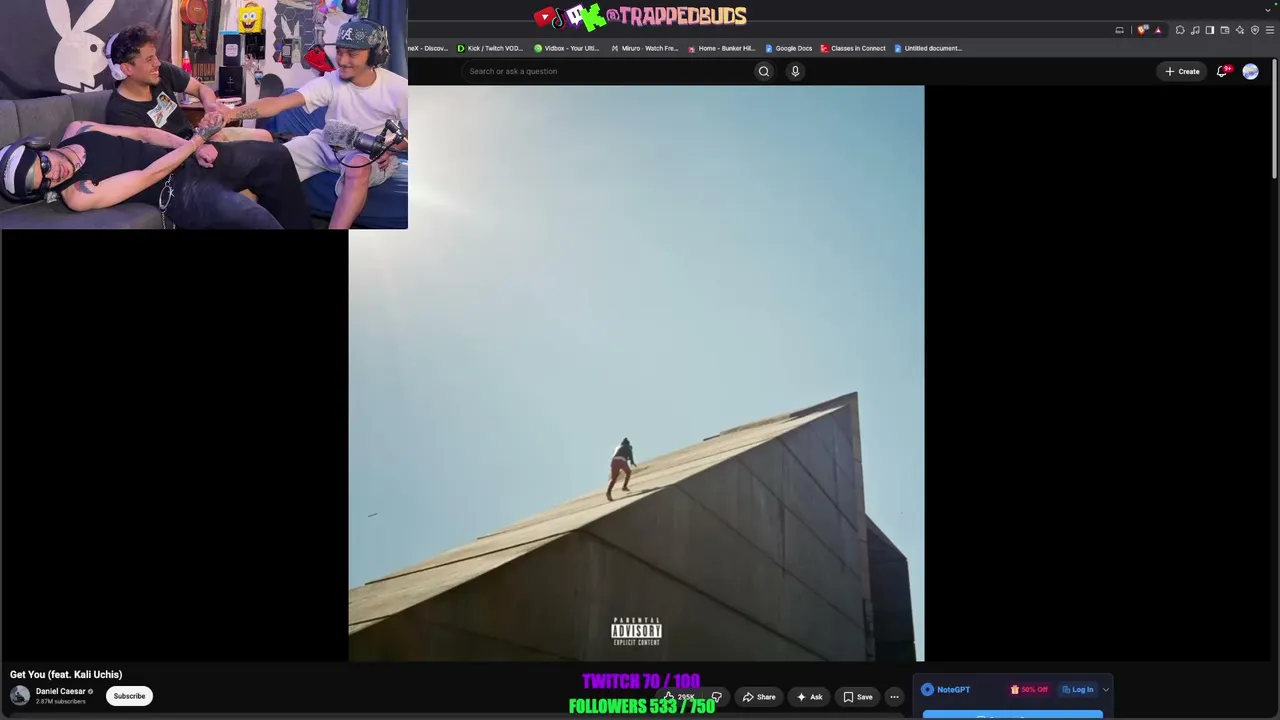The image size is (1280, 720).
Task: Open Classes in Connect bookmark
Action: point(853,48)
